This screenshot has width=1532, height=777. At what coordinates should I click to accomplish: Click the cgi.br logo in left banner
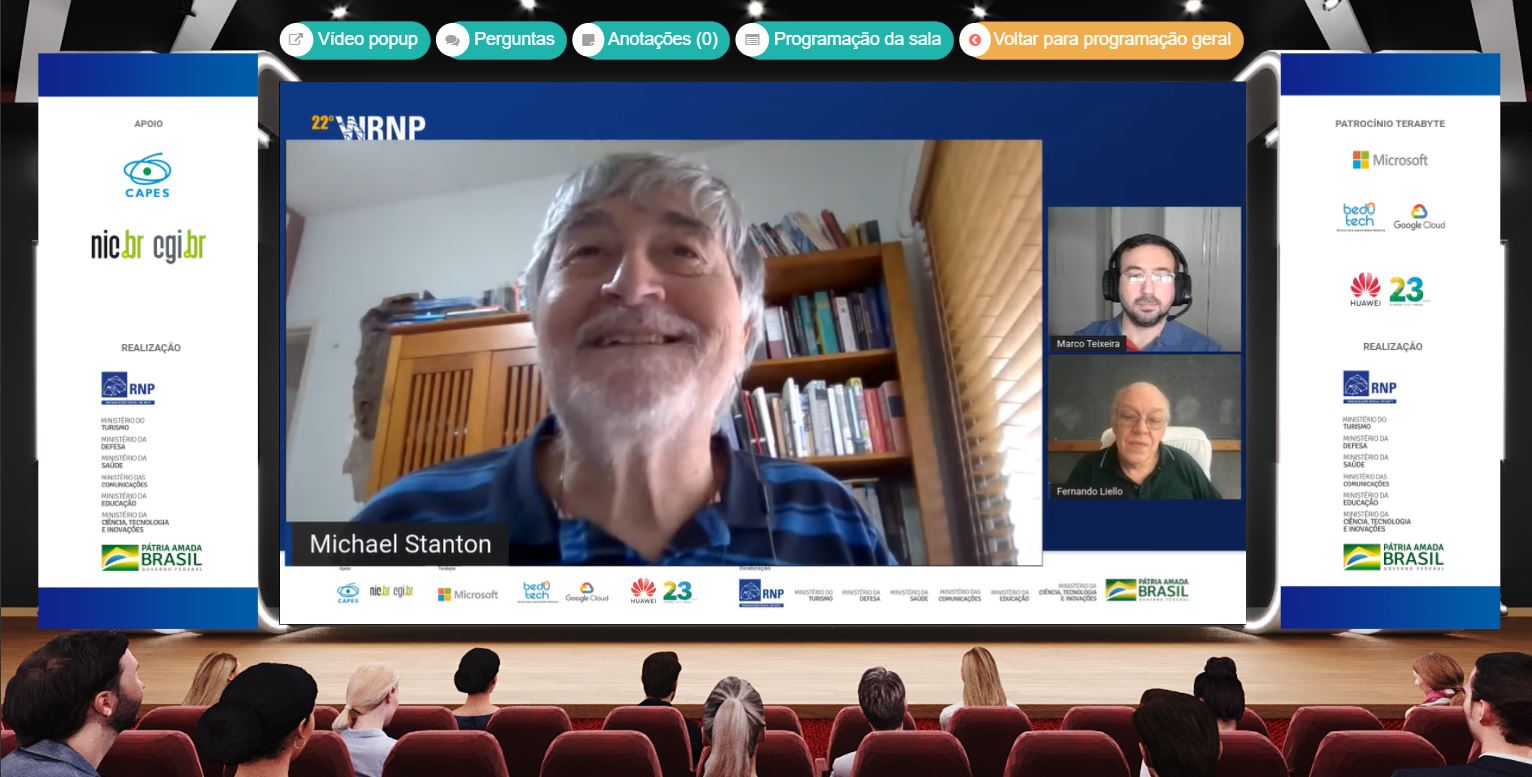tap(179, 247)
